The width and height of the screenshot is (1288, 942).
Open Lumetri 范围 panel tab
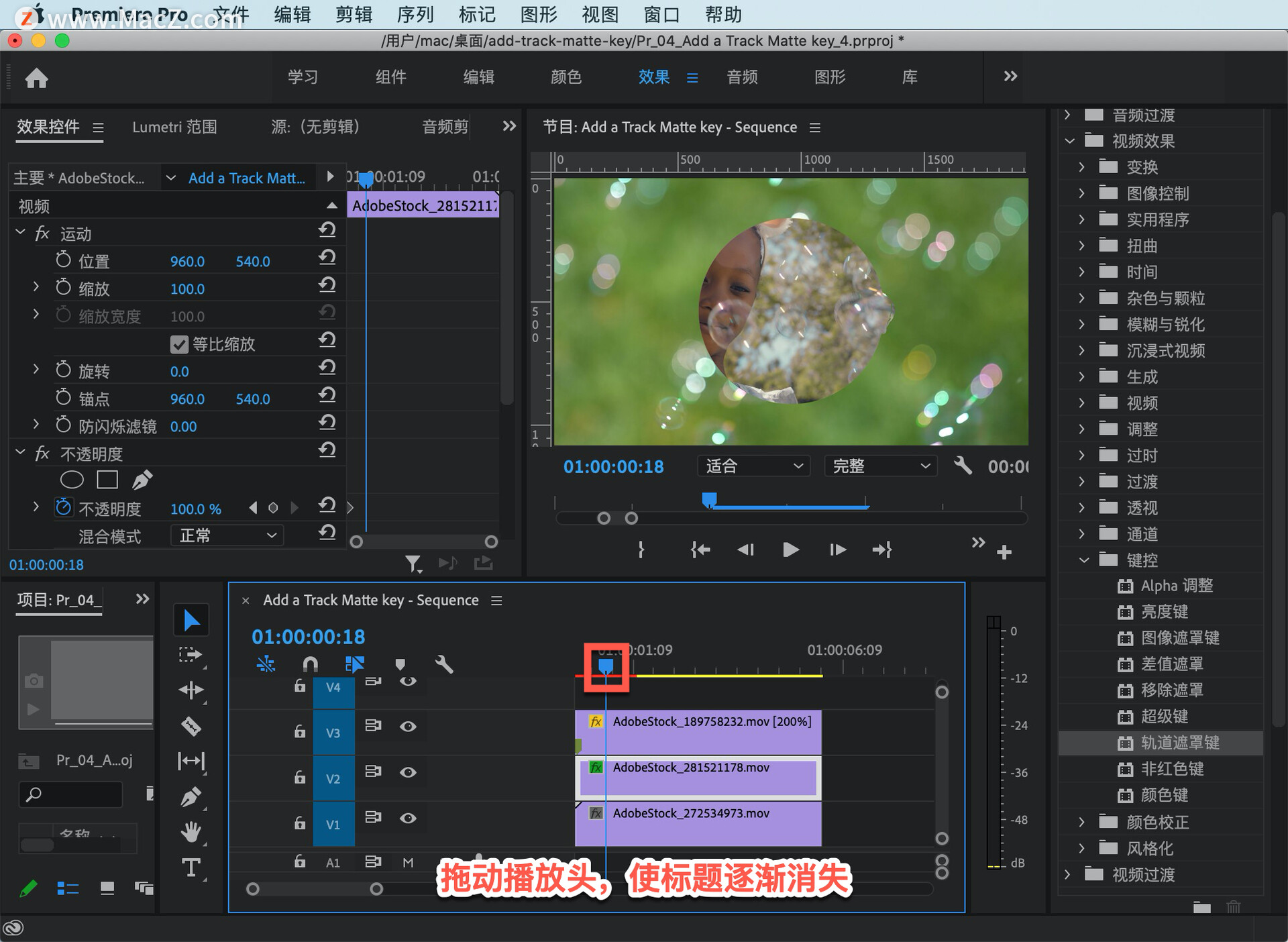(174, 127)
